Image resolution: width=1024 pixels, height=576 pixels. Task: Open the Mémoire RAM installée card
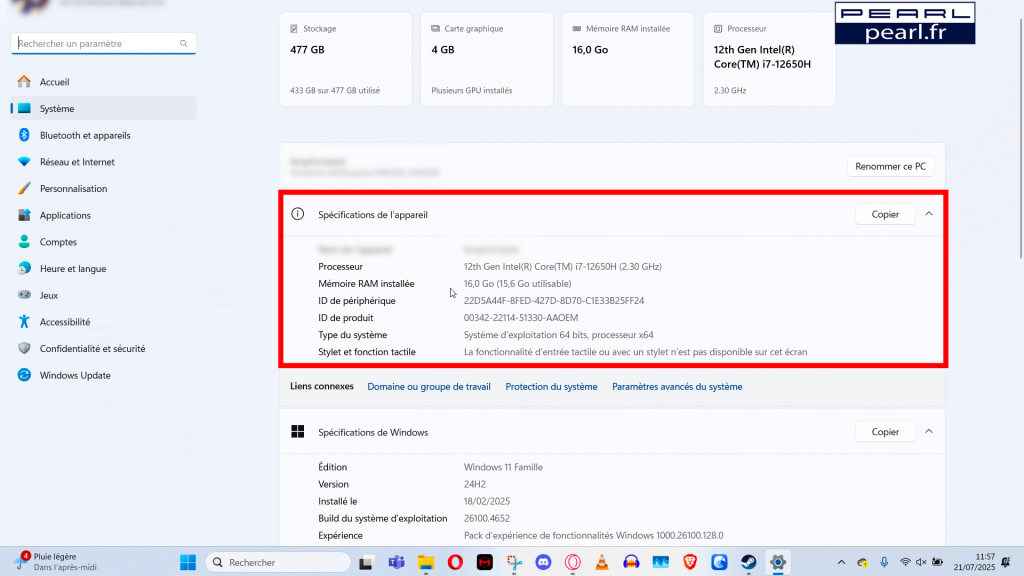click(x=628, y=59)
